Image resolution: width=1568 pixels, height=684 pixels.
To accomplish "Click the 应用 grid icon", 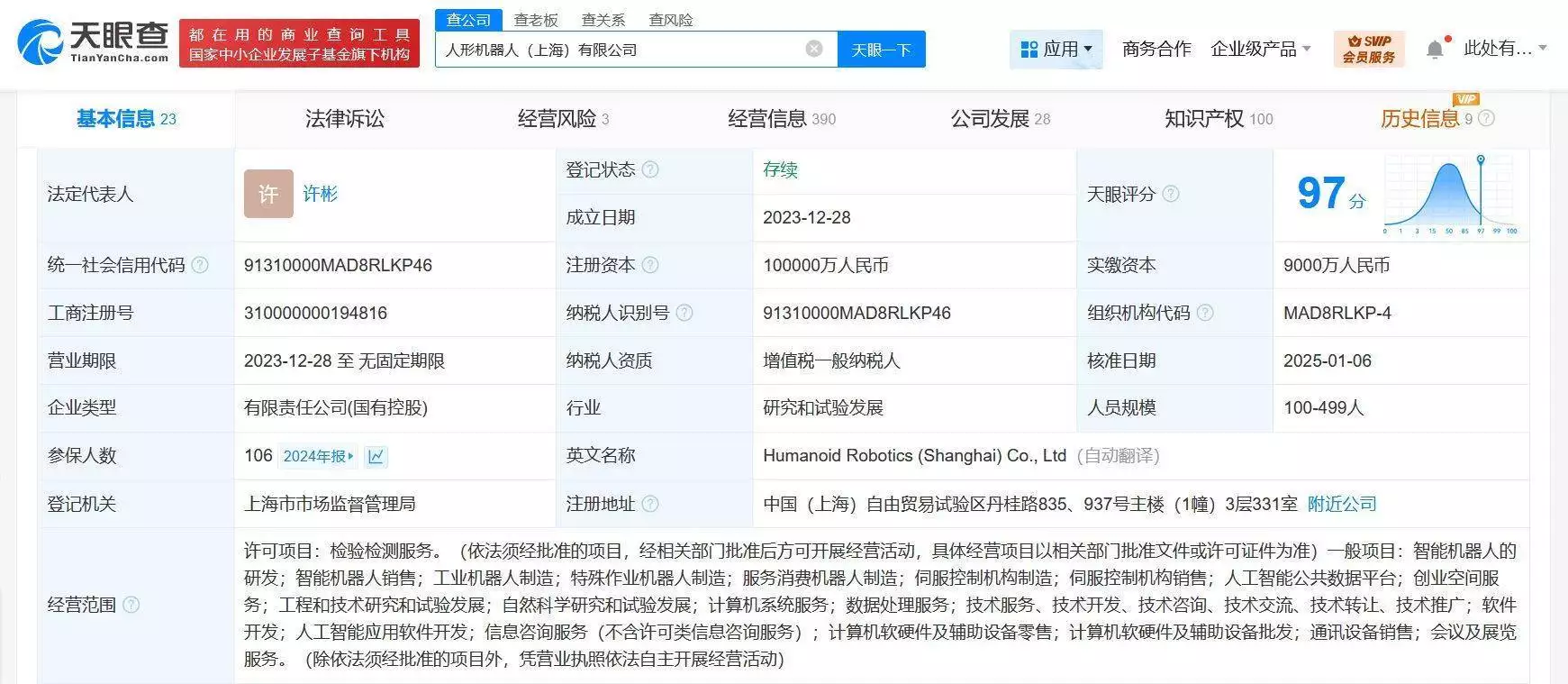I will 1029,50.
